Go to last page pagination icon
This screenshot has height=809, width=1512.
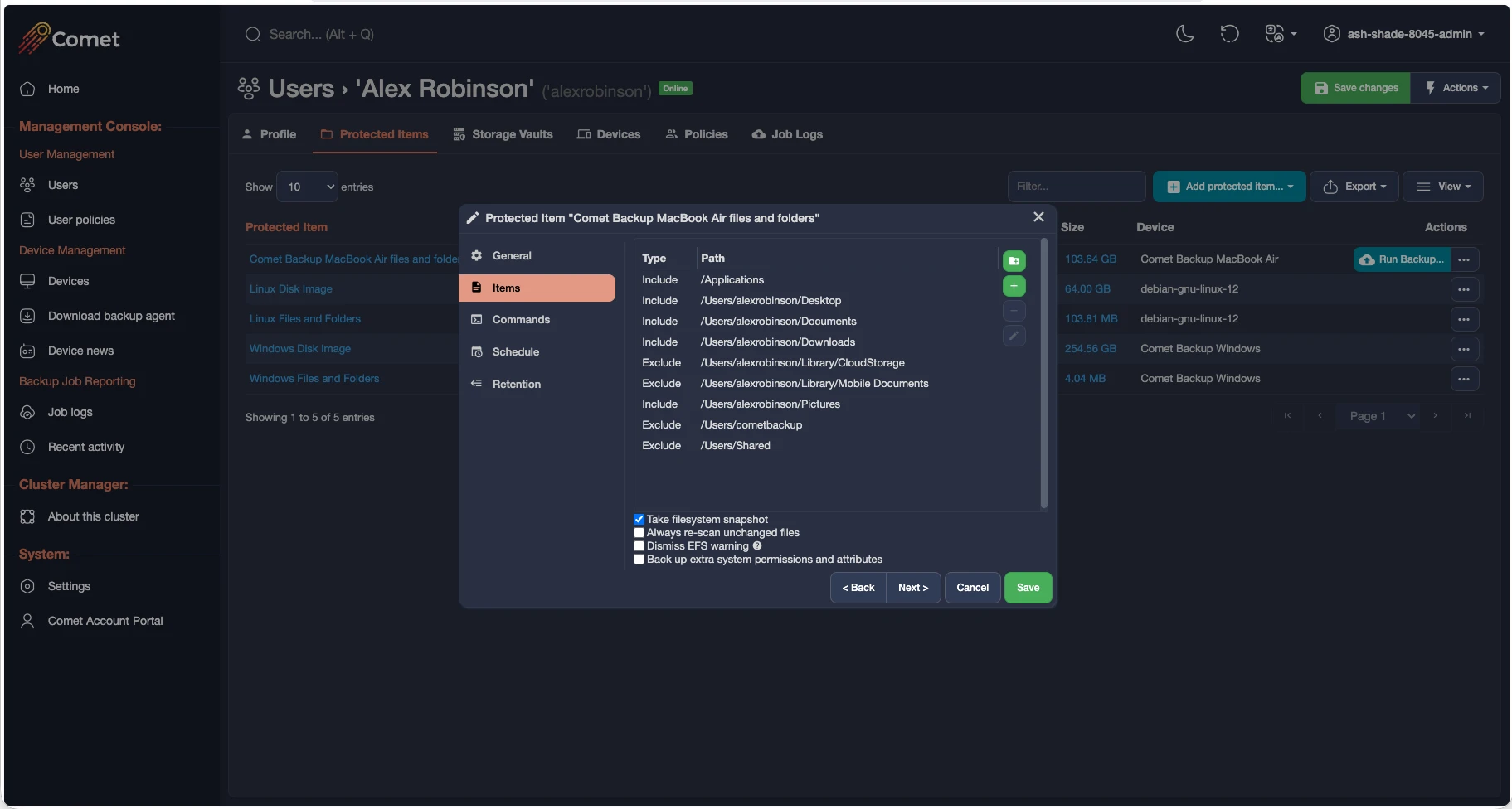pos(1467,416)
